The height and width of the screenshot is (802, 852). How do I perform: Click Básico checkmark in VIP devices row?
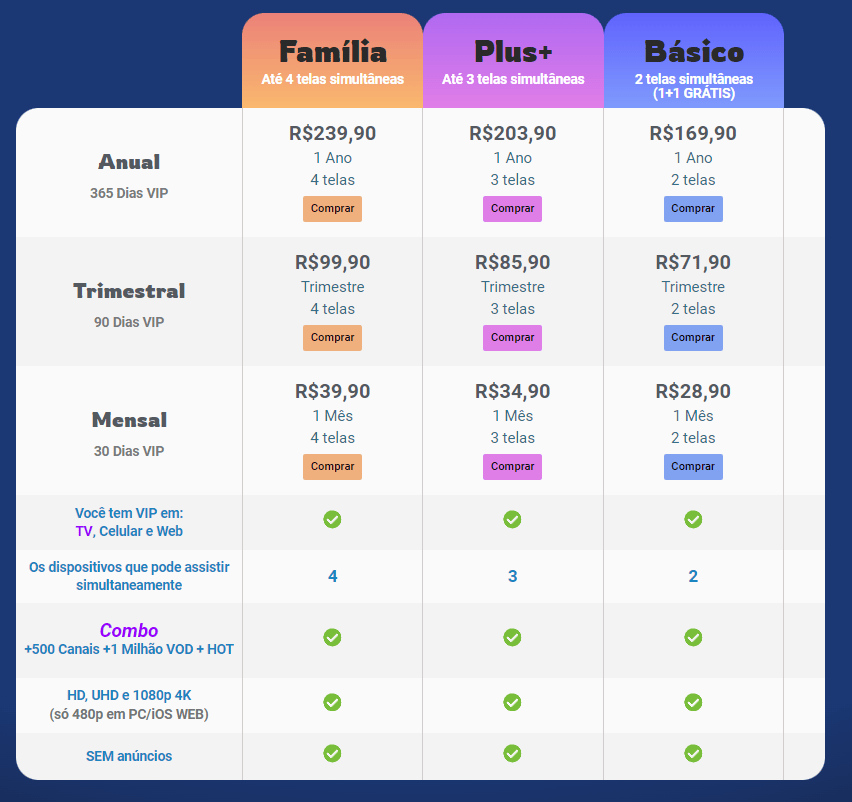point(693,519)
